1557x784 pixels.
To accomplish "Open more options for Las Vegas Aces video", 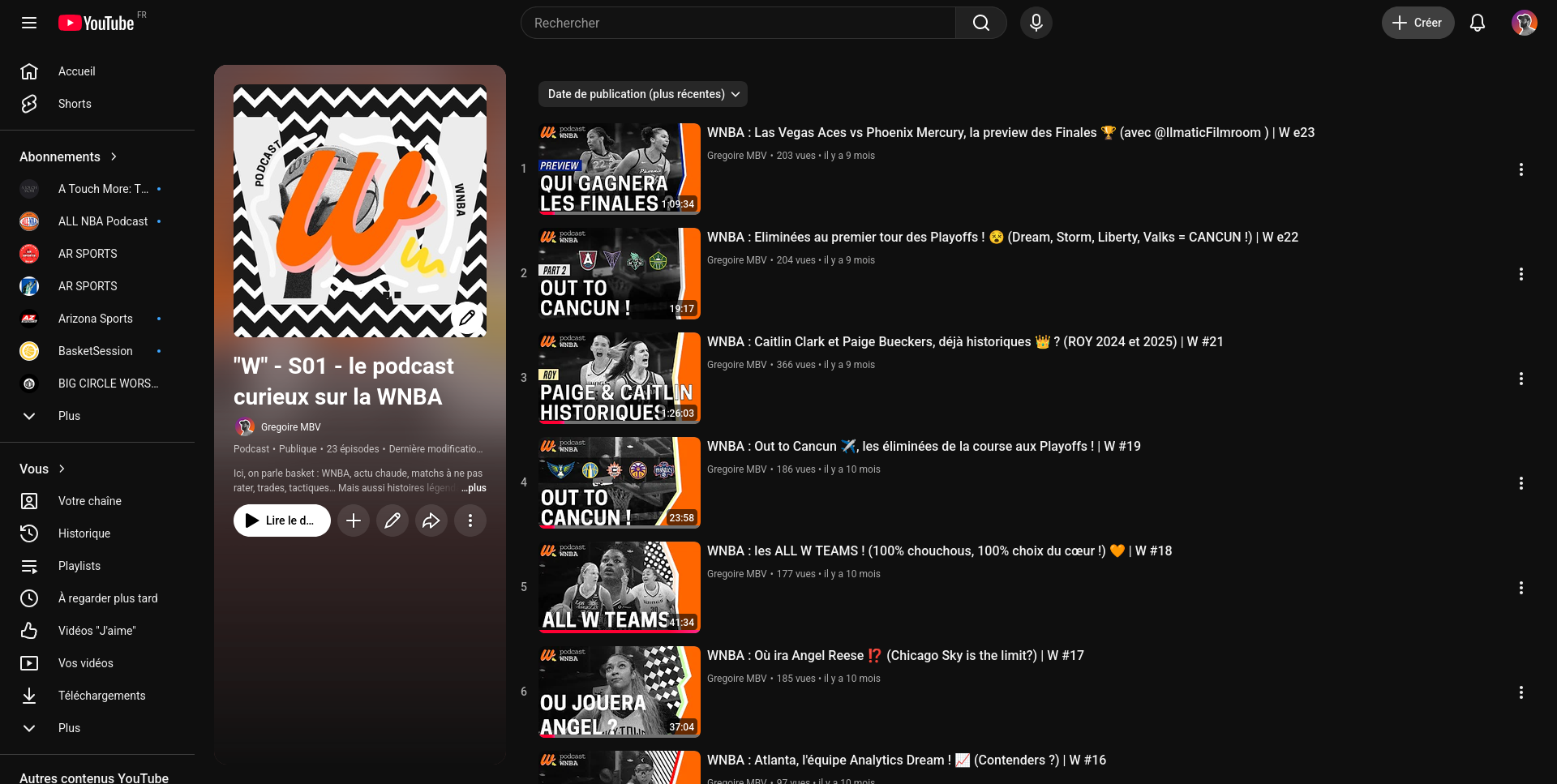I will click(1521, 169).
